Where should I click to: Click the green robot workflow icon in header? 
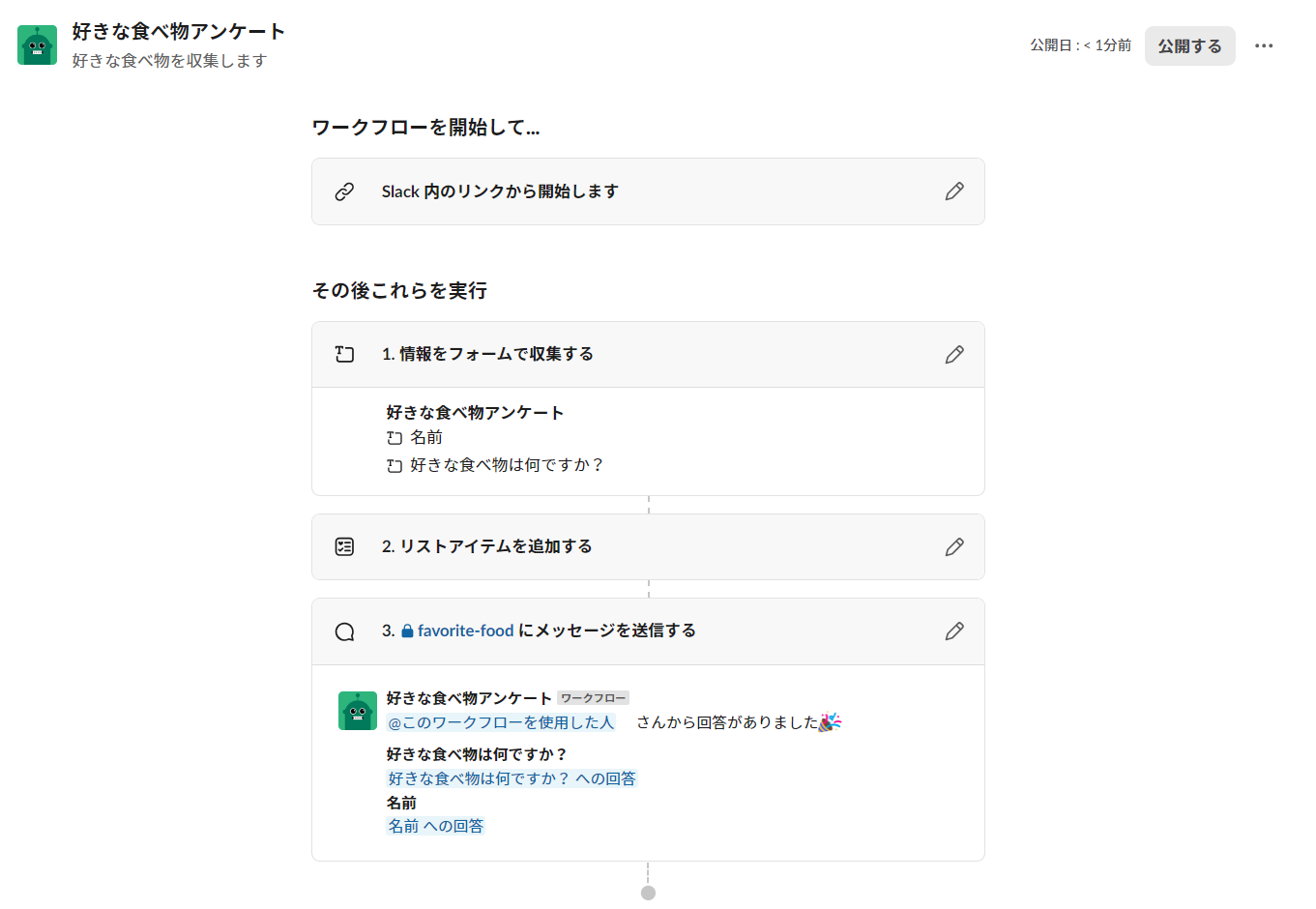(x=37, y=45)
